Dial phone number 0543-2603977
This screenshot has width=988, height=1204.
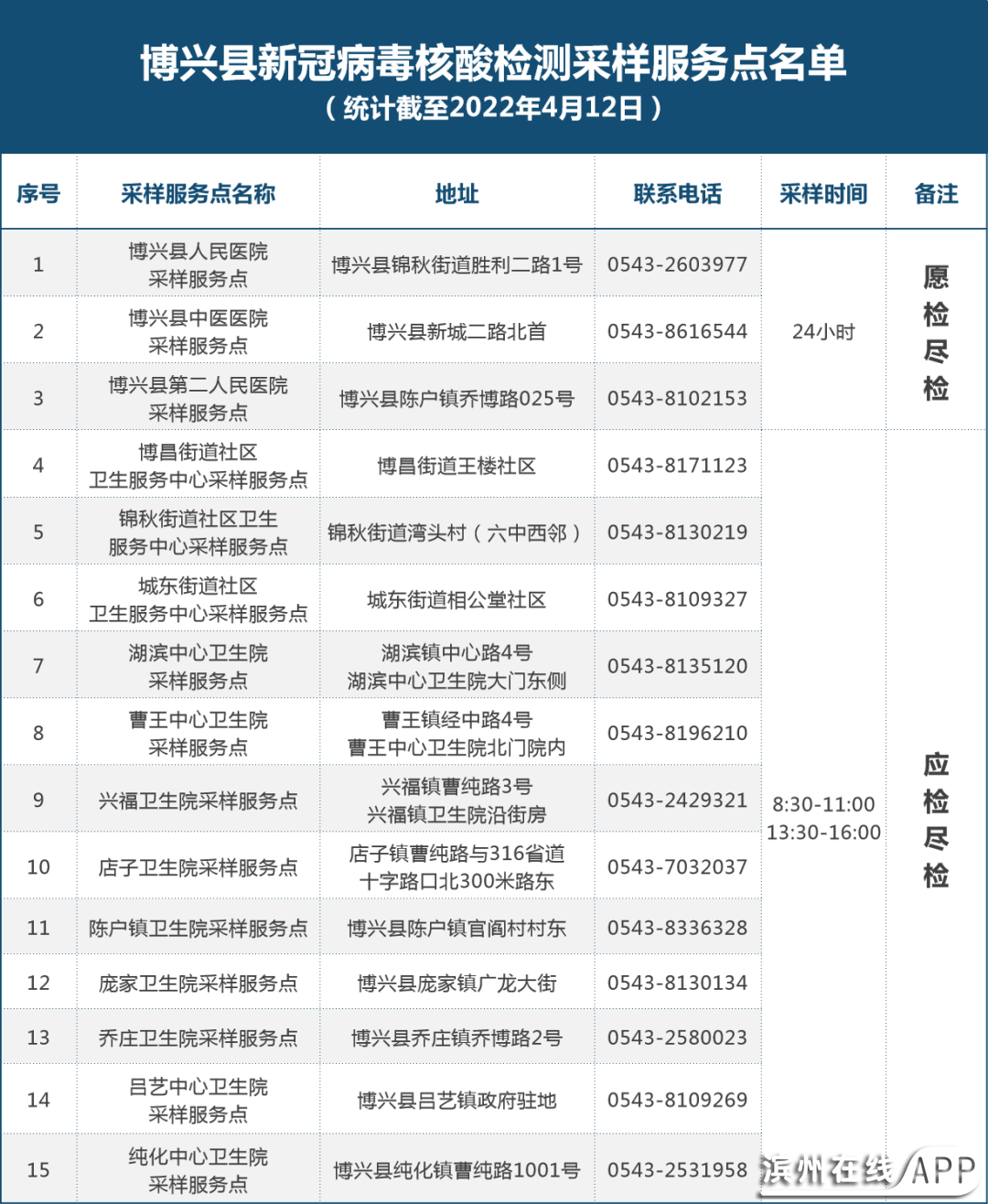[x=678, y=263]
